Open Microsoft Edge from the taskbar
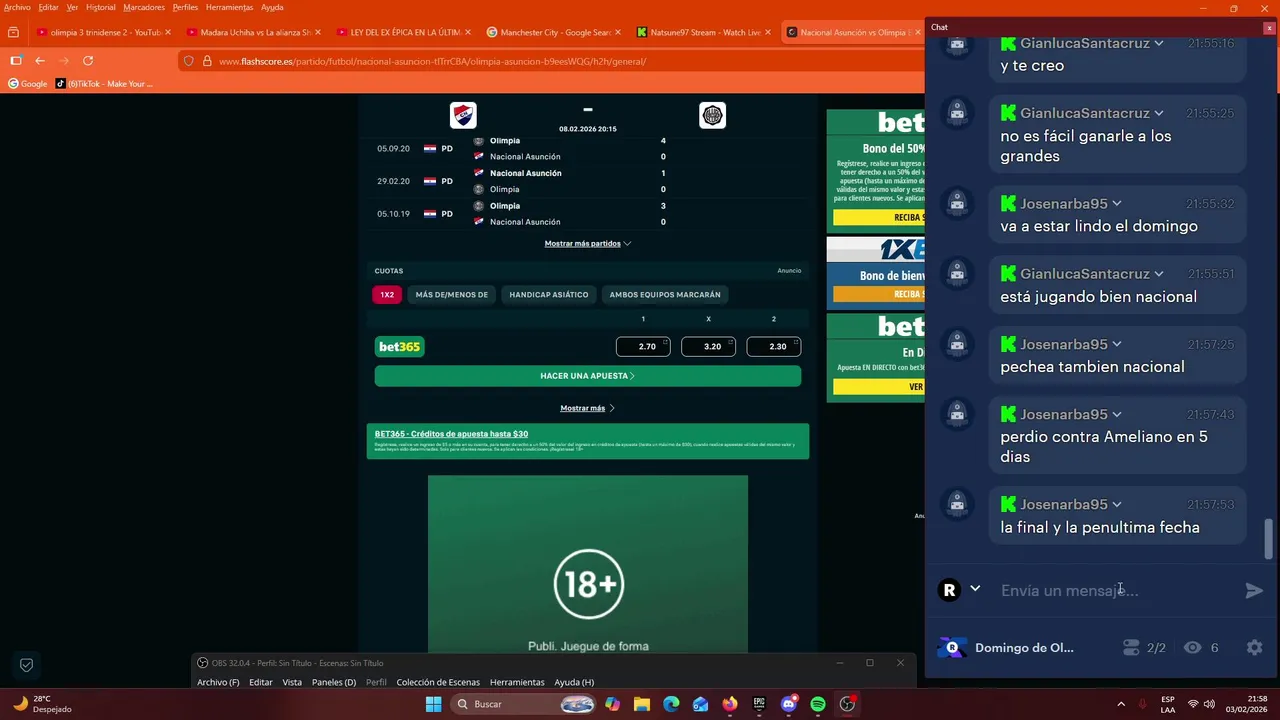The height and width of the screenshot is (720, 1280). click(x=671, y=704)
